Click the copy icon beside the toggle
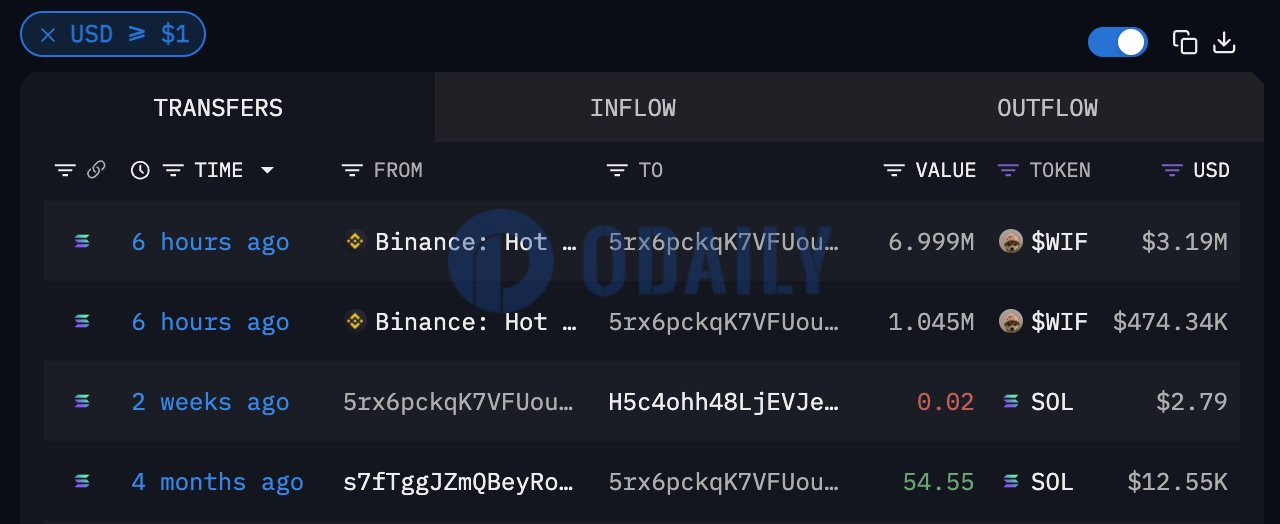This screenshot has height=524, width=1280. pyautogui.click(x=1185, y=42)
